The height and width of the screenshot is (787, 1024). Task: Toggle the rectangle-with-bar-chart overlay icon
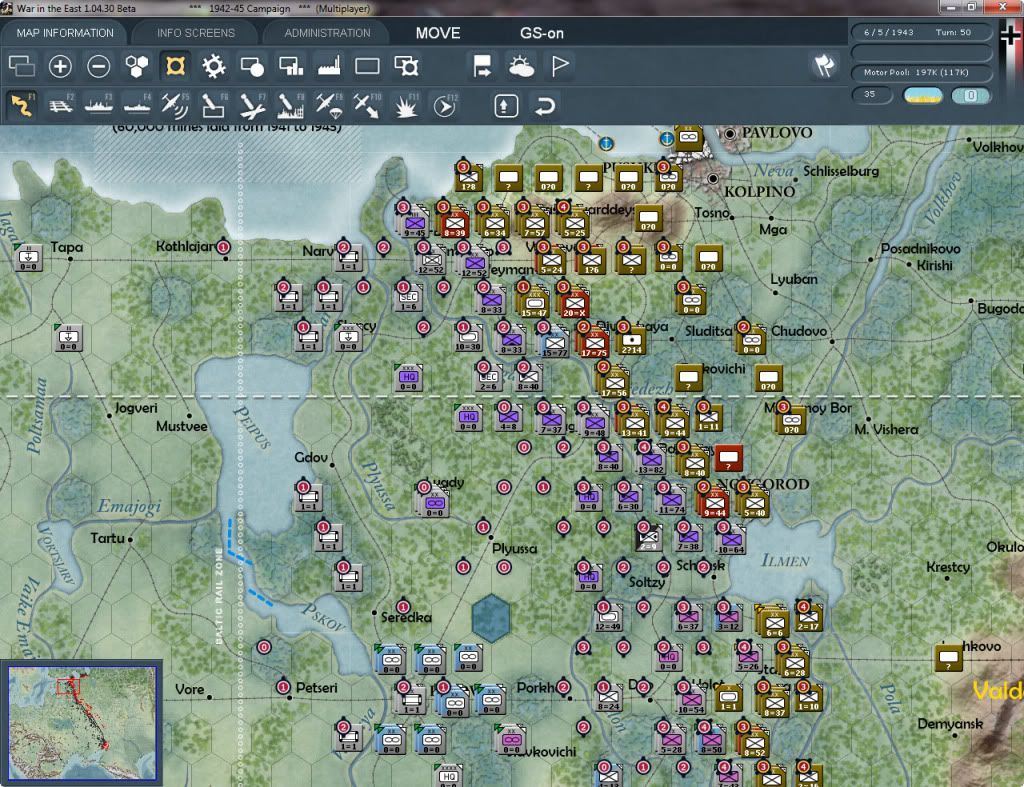pos(291,66)
